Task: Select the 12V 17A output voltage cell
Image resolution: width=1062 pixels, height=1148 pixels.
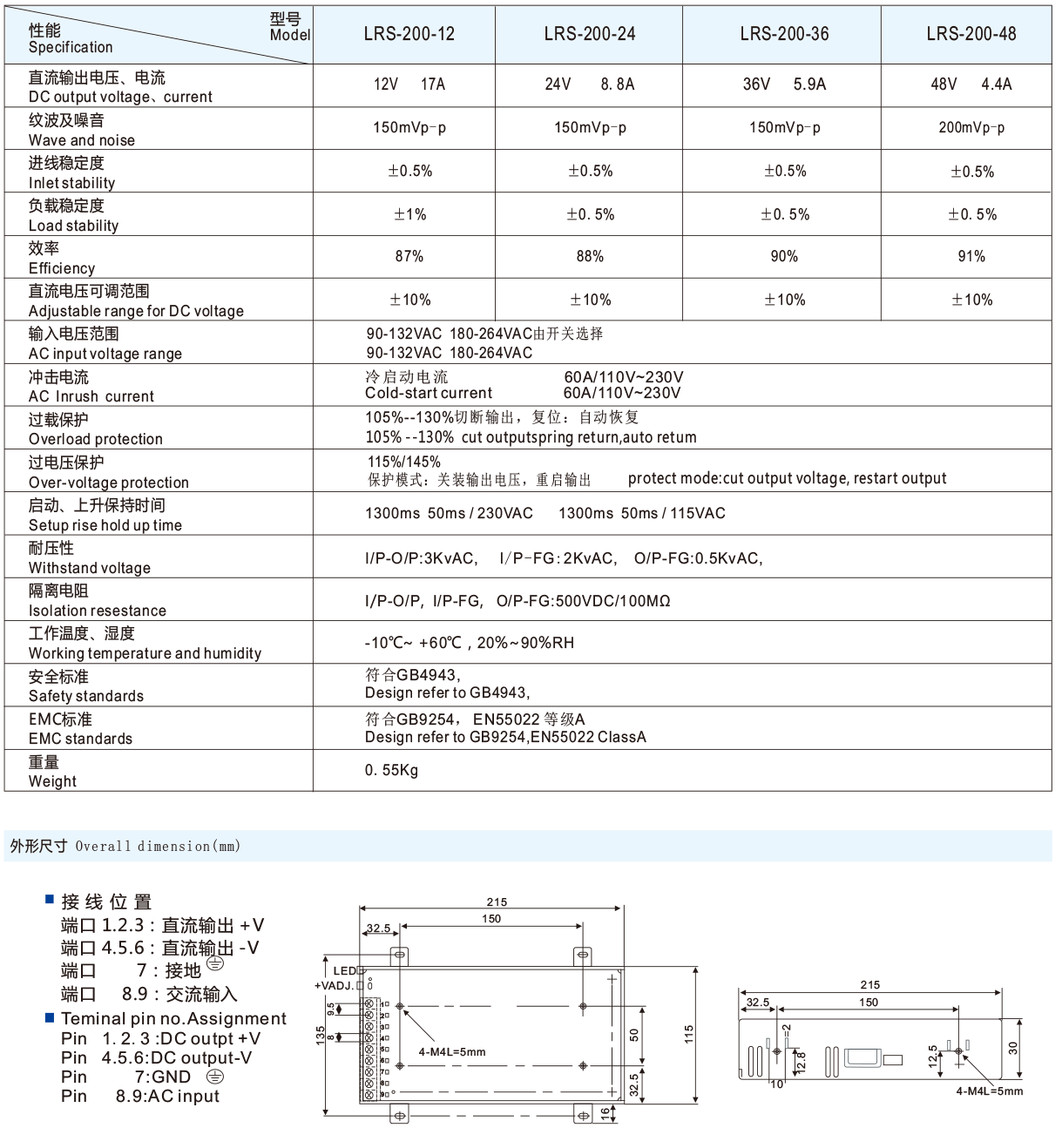Action: pyautogui.click(x=409, y=84)
